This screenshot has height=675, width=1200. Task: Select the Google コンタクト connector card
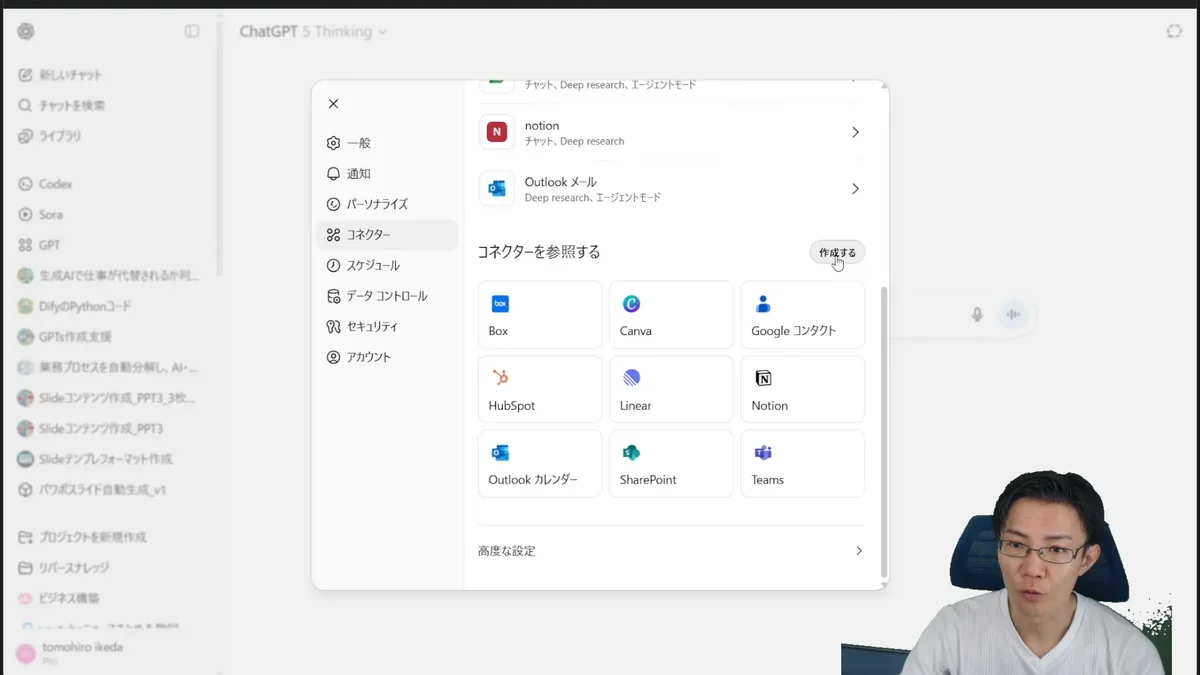click(802, 315)
